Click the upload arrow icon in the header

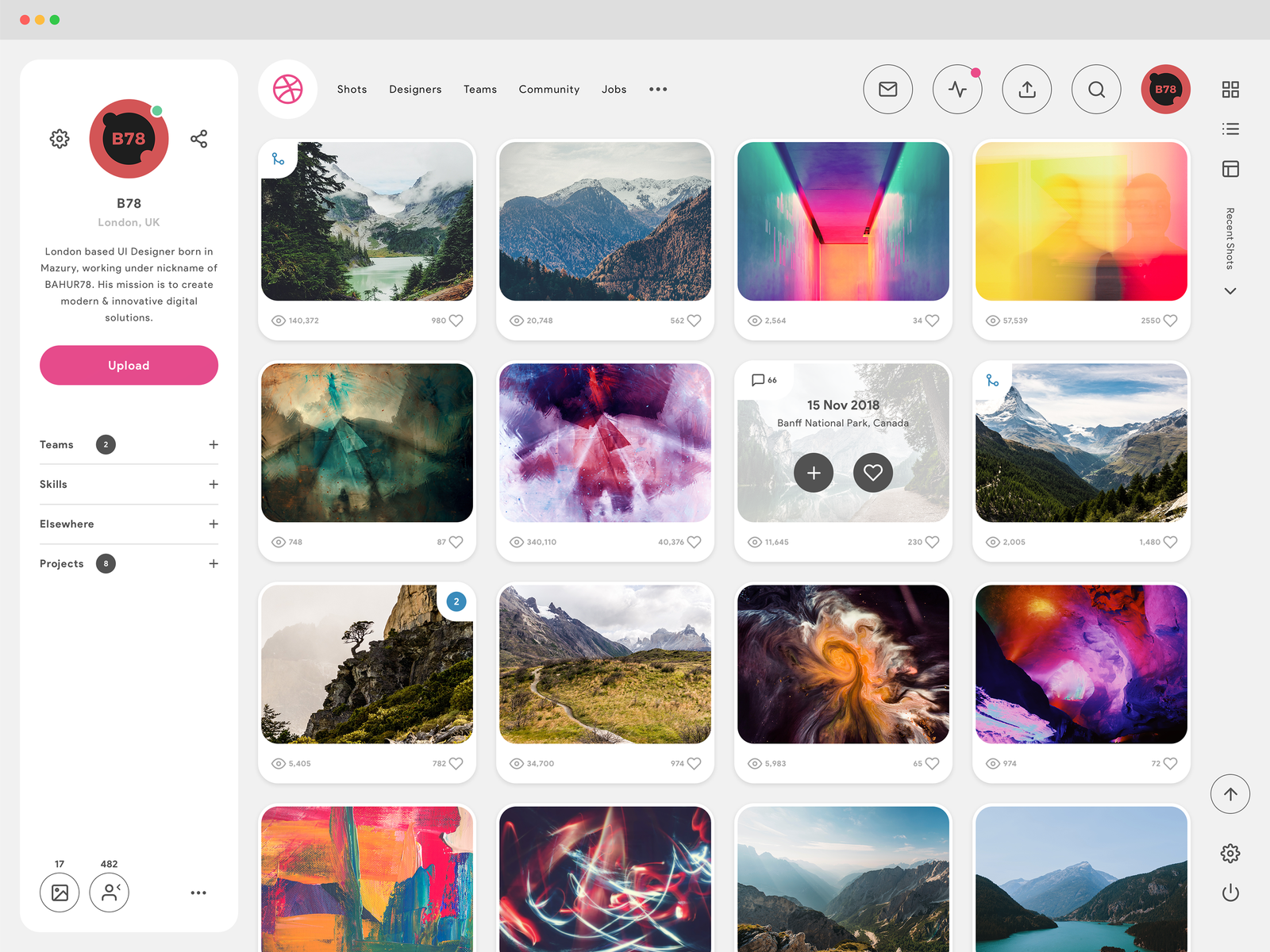pyautogui.click(x=1026, y=89)
